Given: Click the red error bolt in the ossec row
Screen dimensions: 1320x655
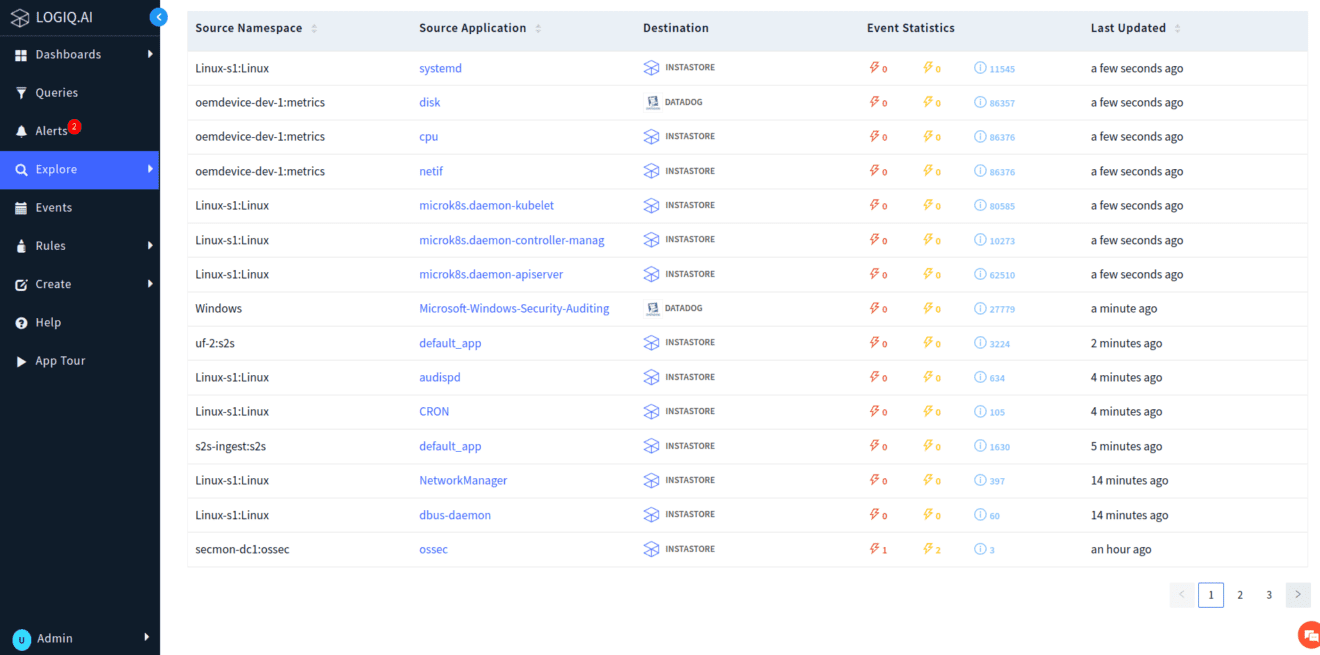Looking at the screenshot, I should click(x=874, y=549).
